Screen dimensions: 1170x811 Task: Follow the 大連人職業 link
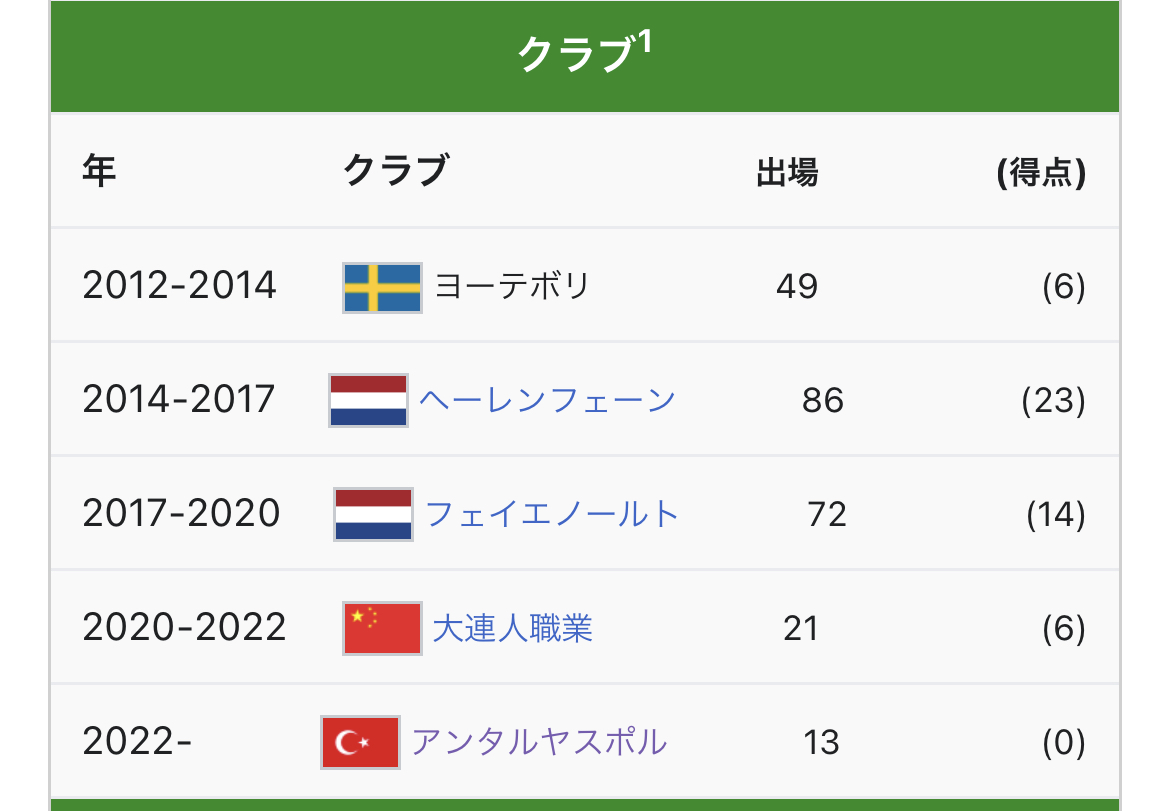click(512, 629)
